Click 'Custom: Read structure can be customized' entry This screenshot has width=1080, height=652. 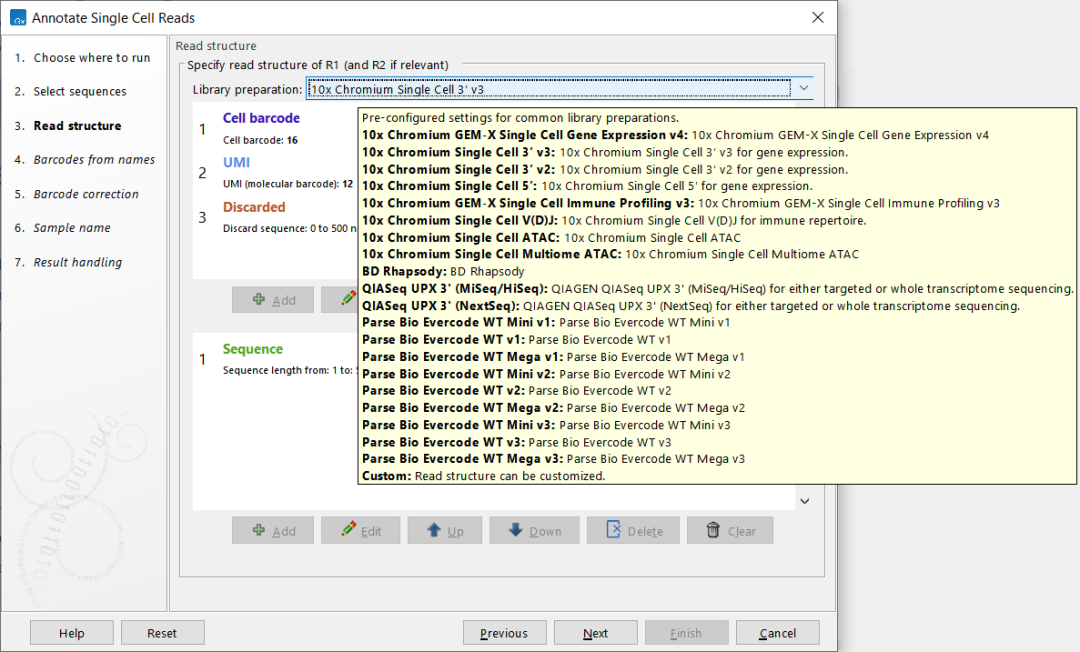[x=484, y=476]
